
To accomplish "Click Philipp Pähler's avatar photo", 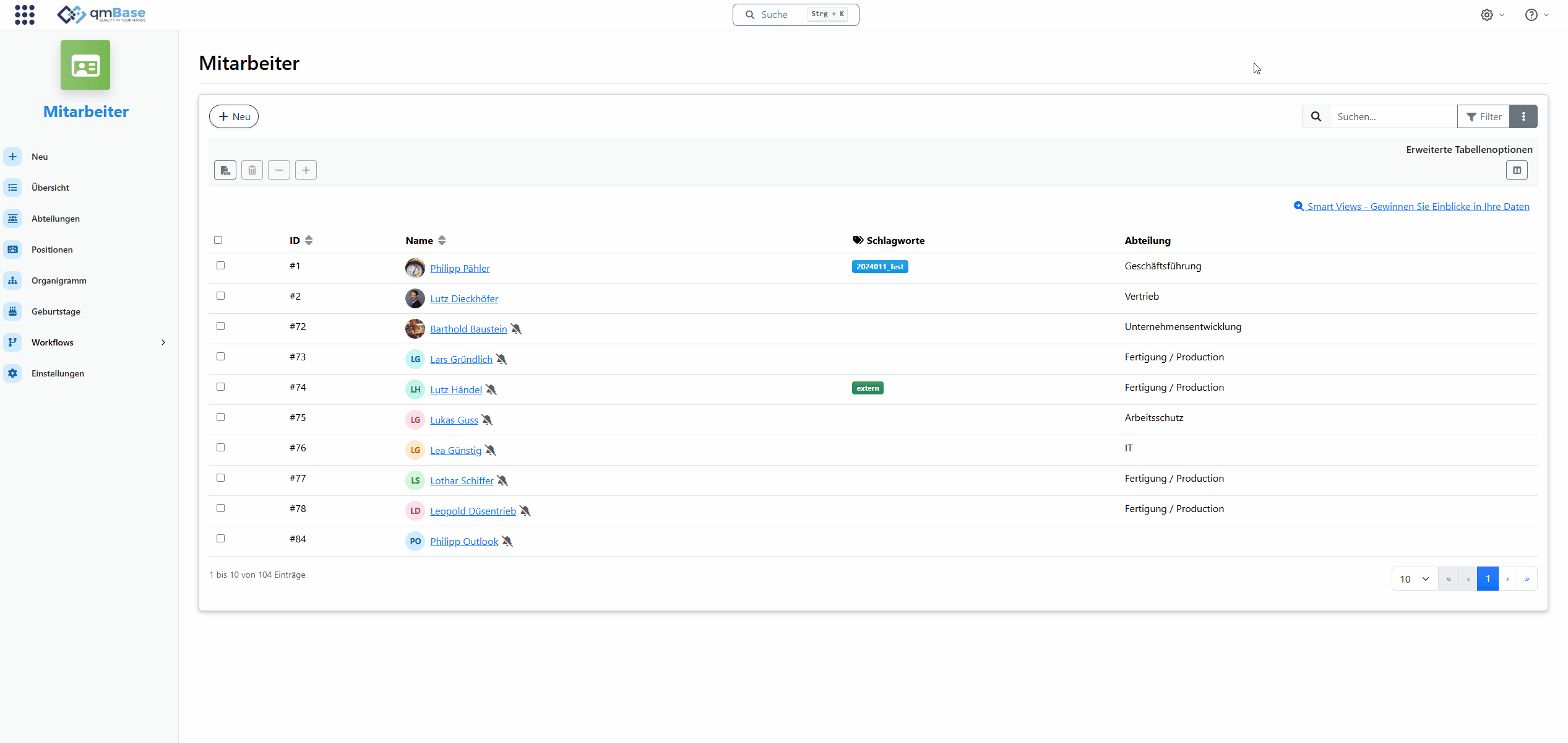I will pyautogui.click(x=415, y=268).
